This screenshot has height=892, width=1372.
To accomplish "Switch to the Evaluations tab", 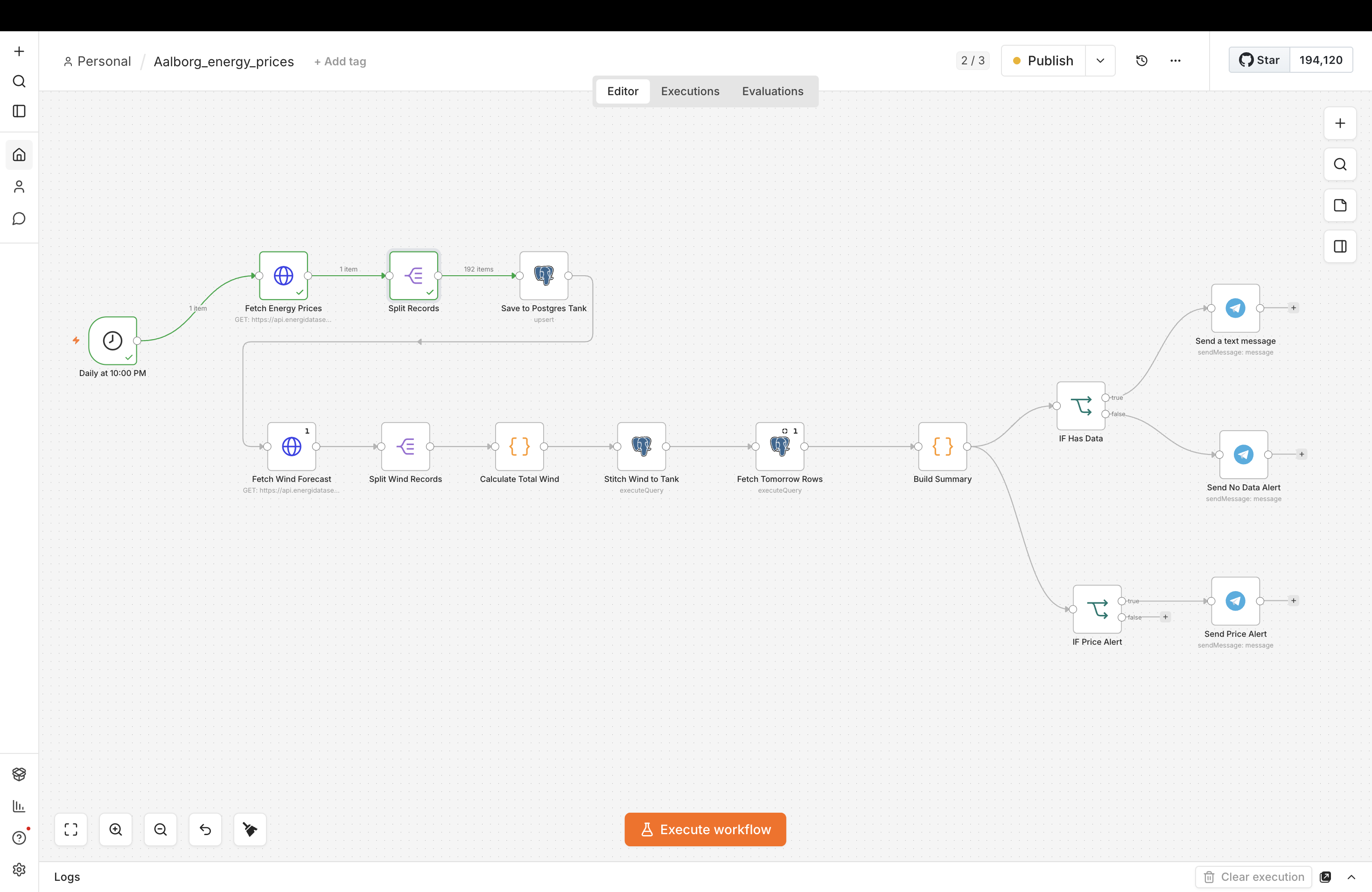I will click(x=772, y=91).
